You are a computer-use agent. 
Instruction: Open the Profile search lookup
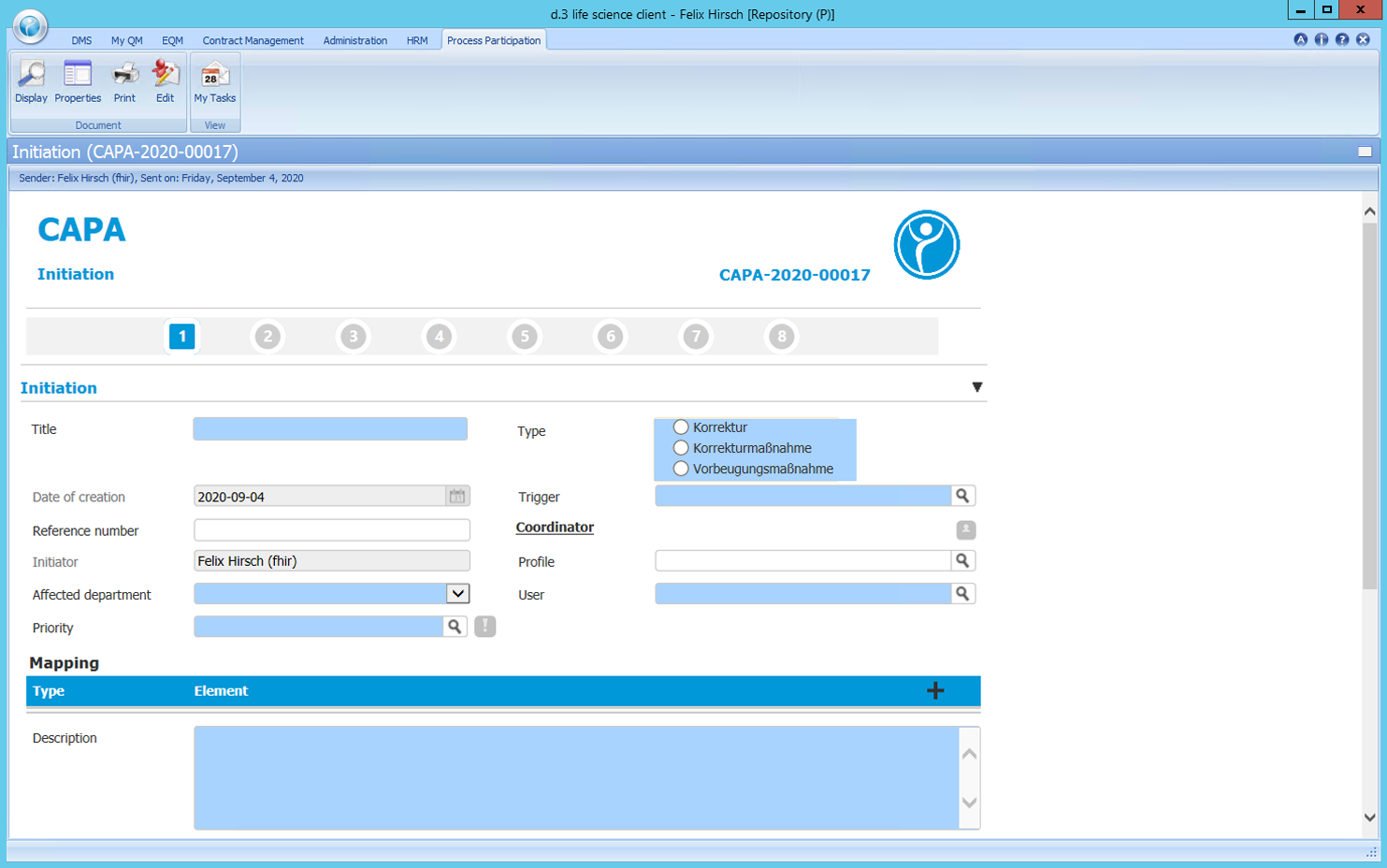click(x=962, y=560)
